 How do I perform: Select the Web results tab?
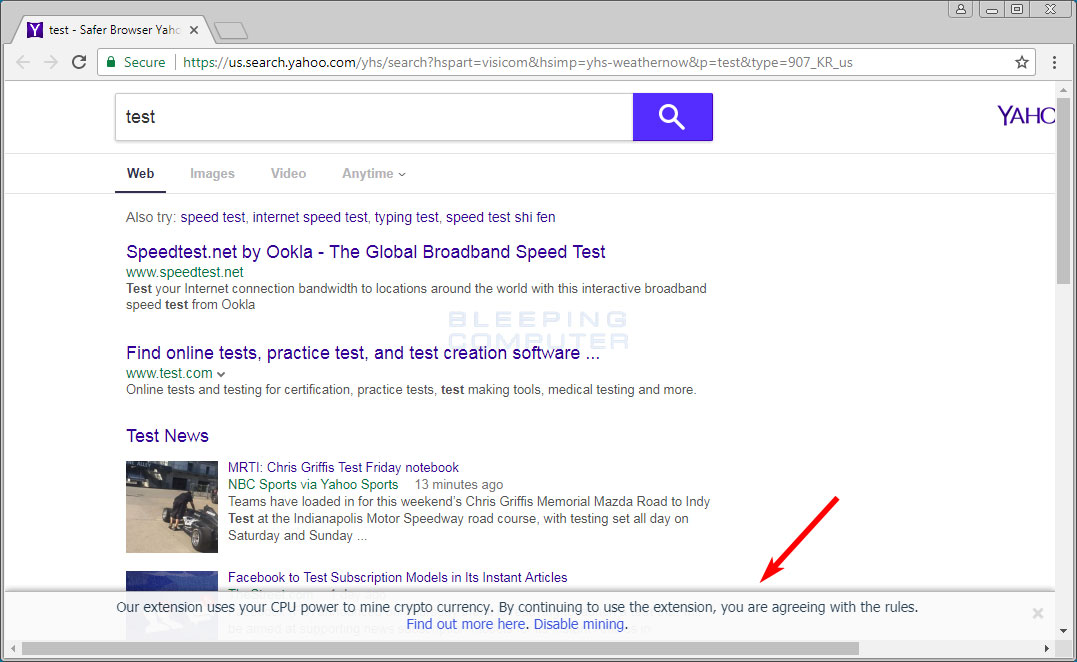pos(140,174)
